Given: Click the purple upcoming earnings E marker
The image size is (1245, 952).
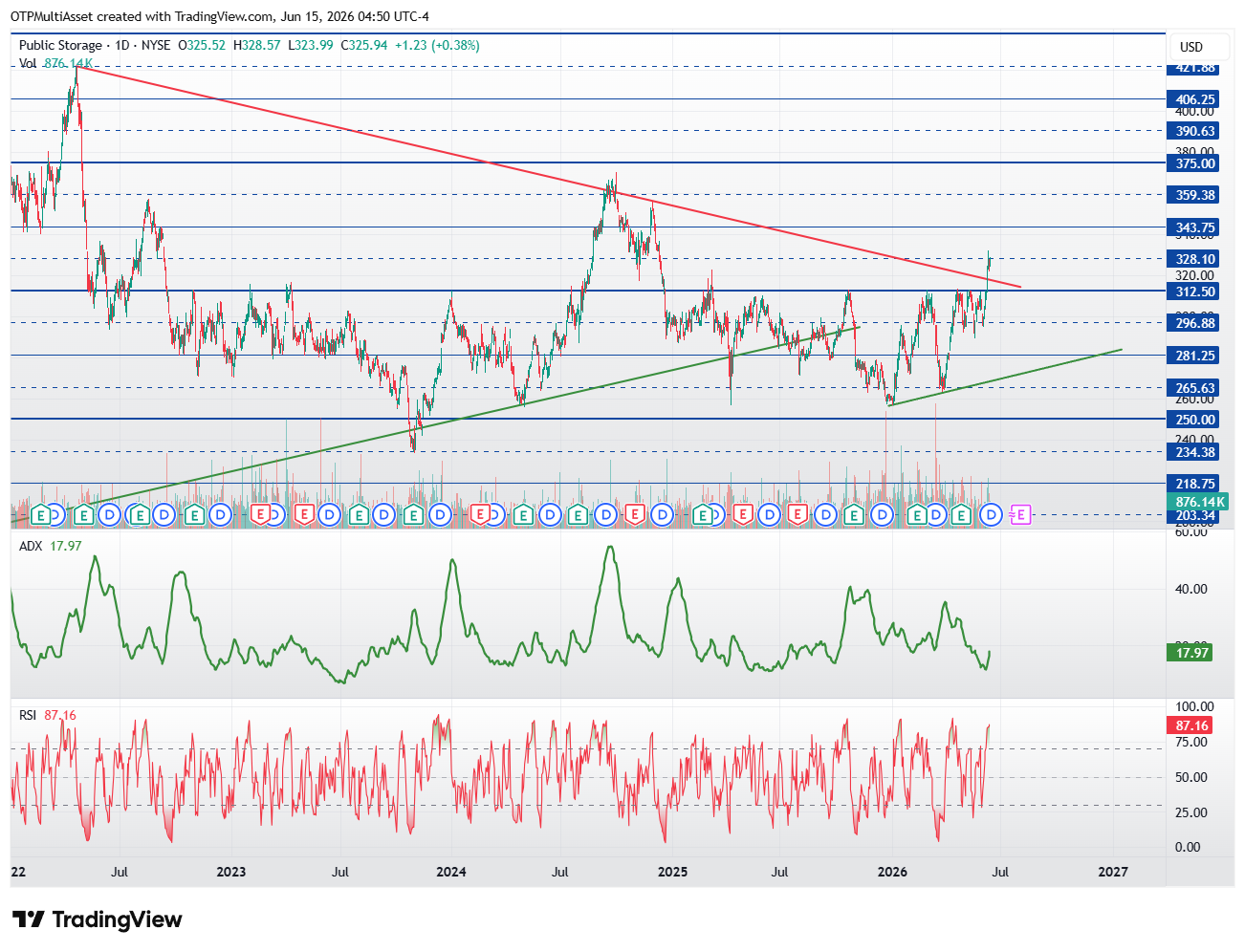Looking at the screenshot, I should [1020, 515].
